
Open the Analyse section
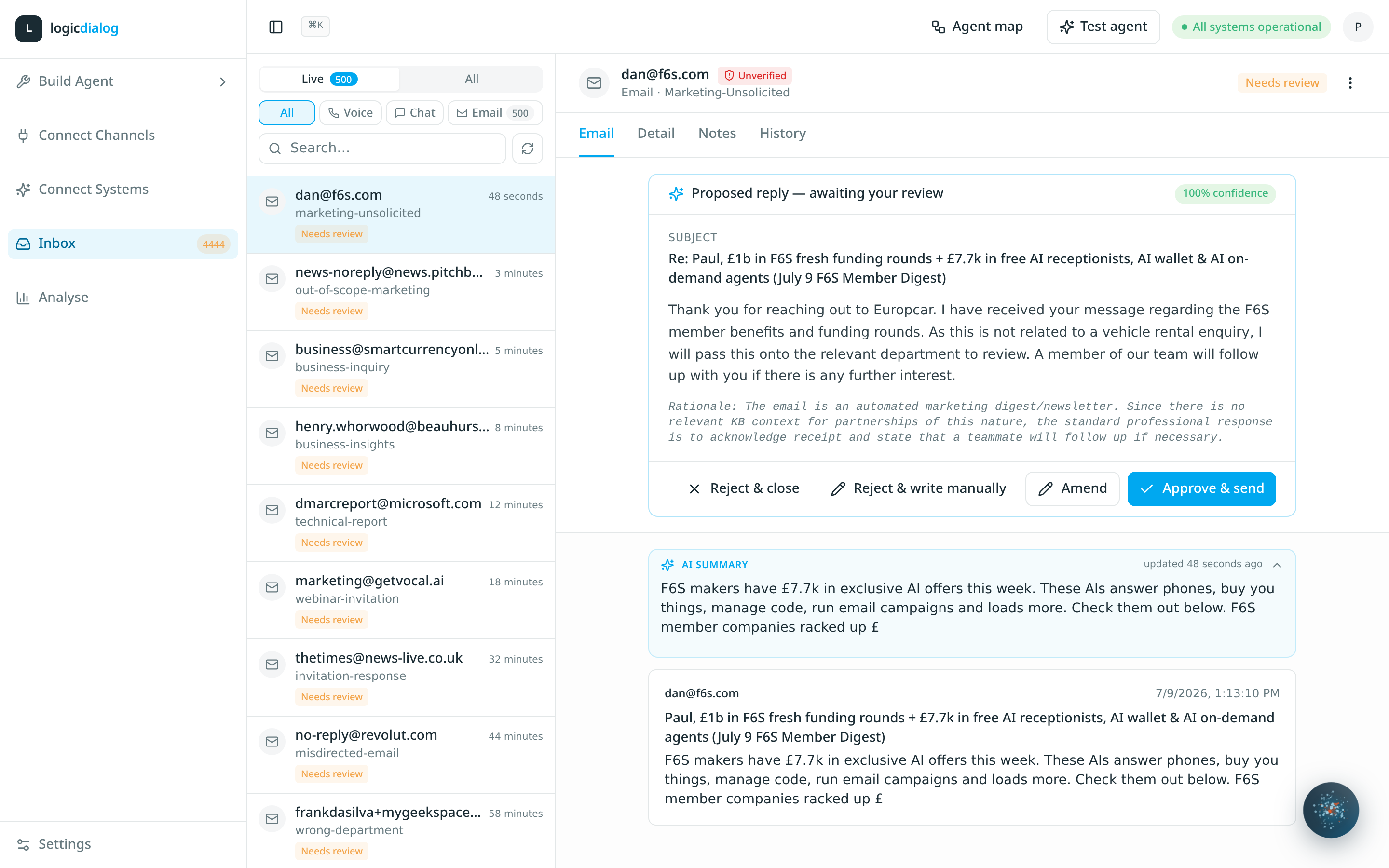pos(122,298)
